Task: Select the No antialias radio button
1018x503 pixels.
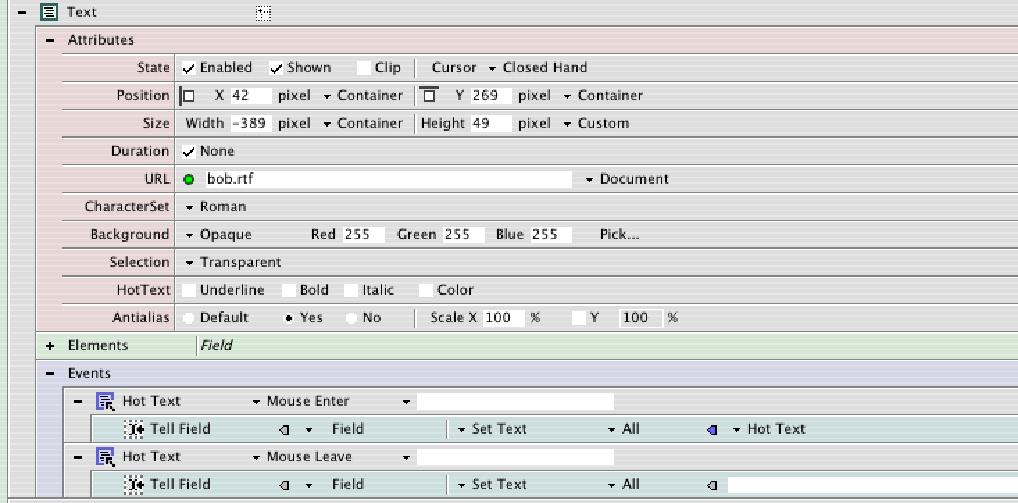Action: click(x=351, y=318)
